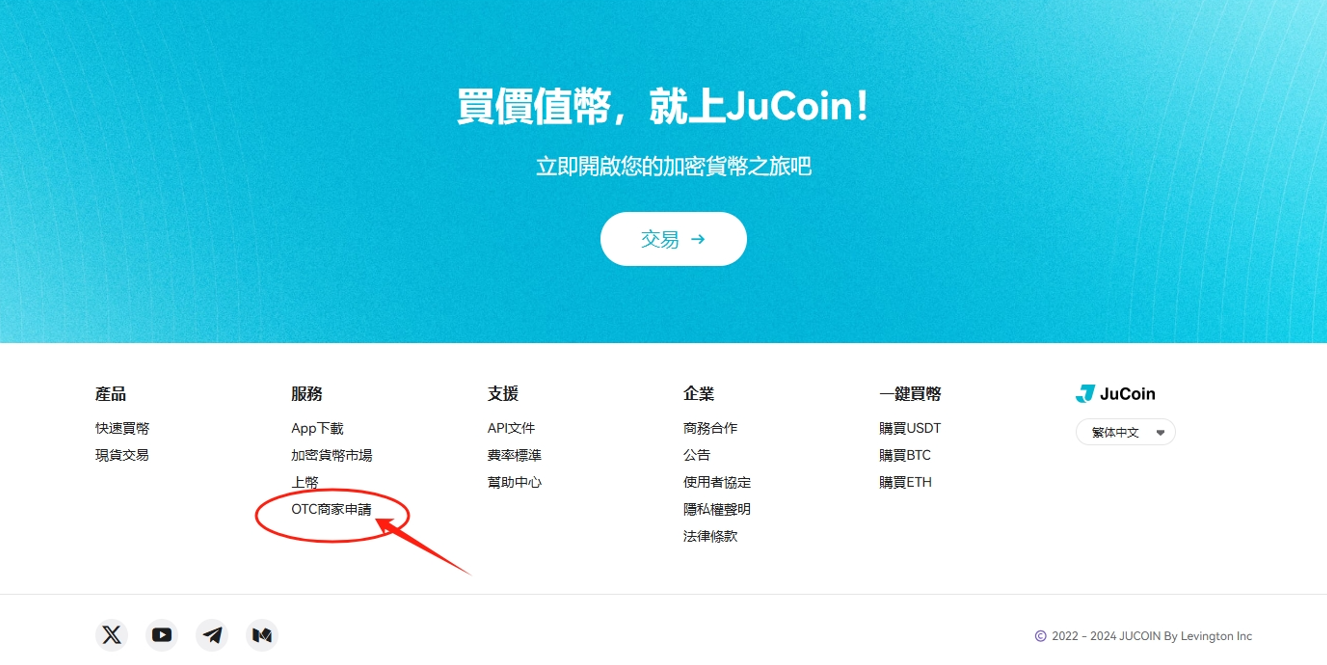Select 快速買幣 under 產品
Viewport: 1327px width, 665px height.
122,428
